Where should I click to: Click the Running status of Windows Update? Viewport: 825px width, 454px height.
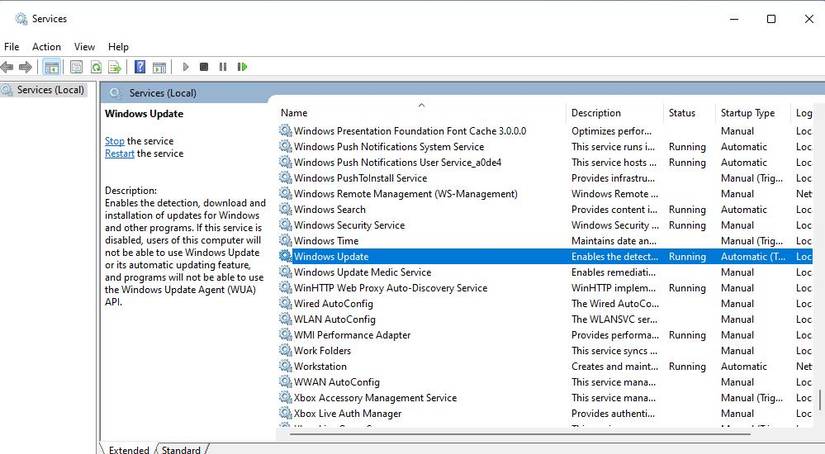687,256
